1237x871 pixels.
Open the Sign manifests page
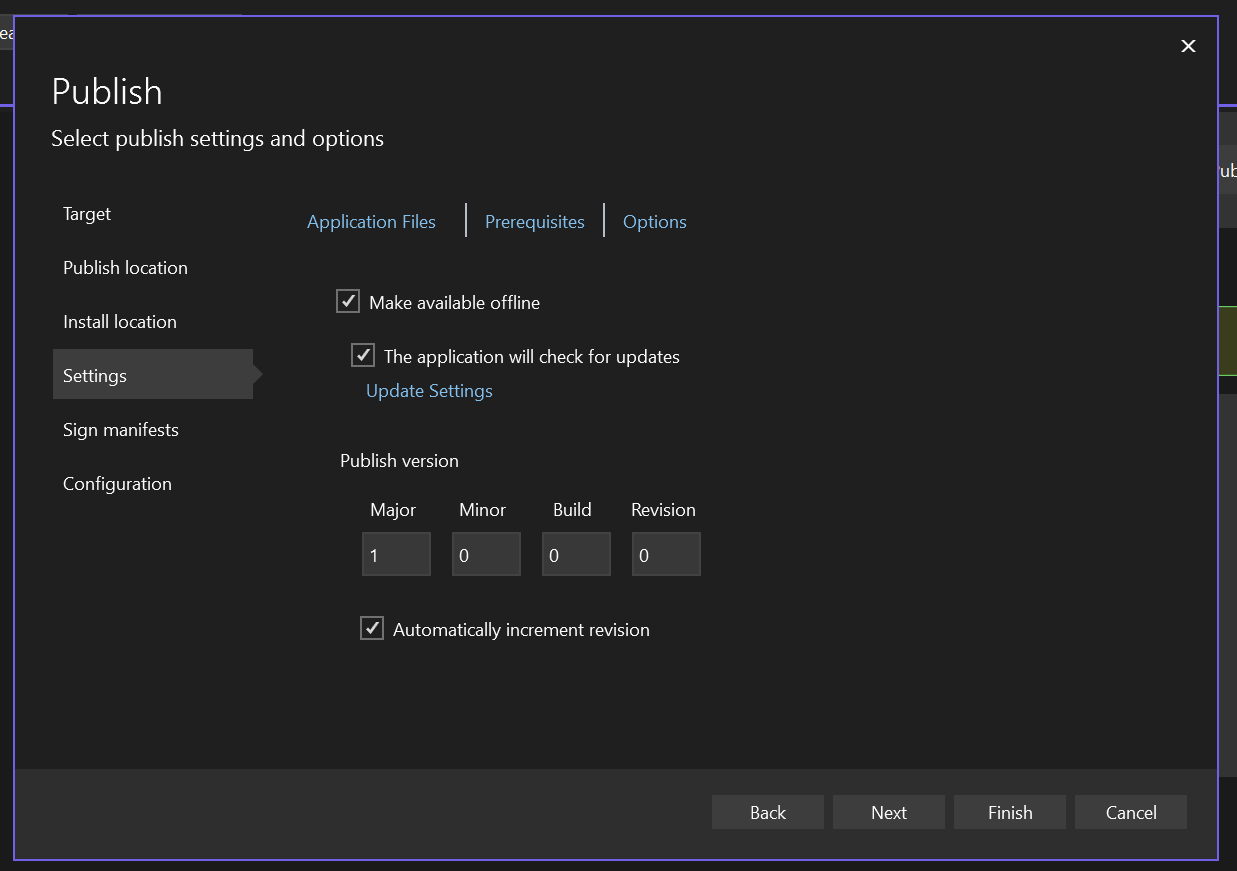tap(120, 429)
